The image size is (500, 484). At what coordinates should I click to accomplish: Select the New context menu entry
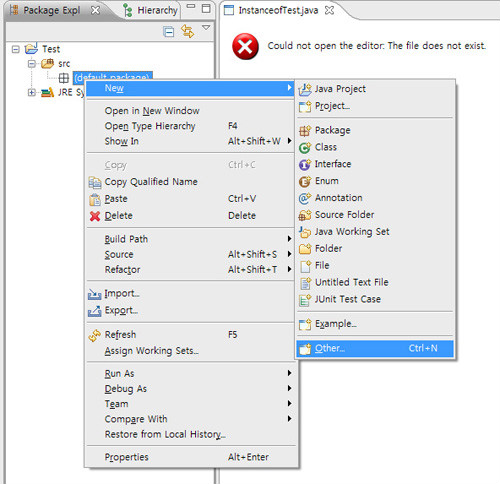190,88
